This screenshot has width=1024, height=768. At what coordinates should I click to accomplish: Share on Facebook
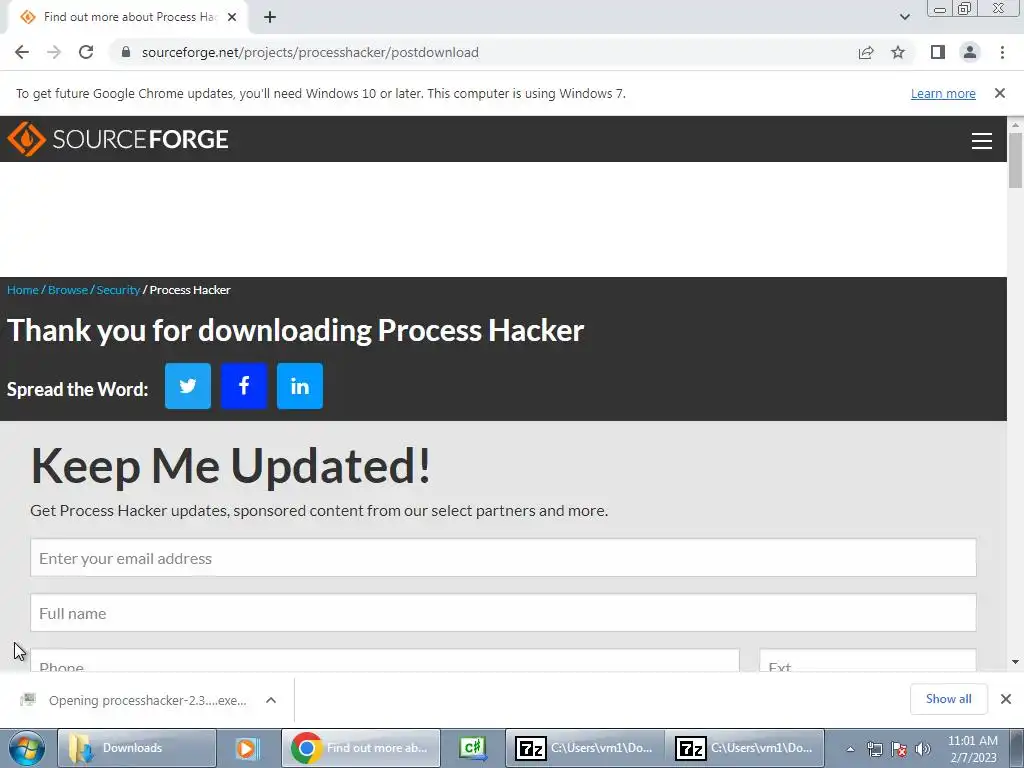244,386
